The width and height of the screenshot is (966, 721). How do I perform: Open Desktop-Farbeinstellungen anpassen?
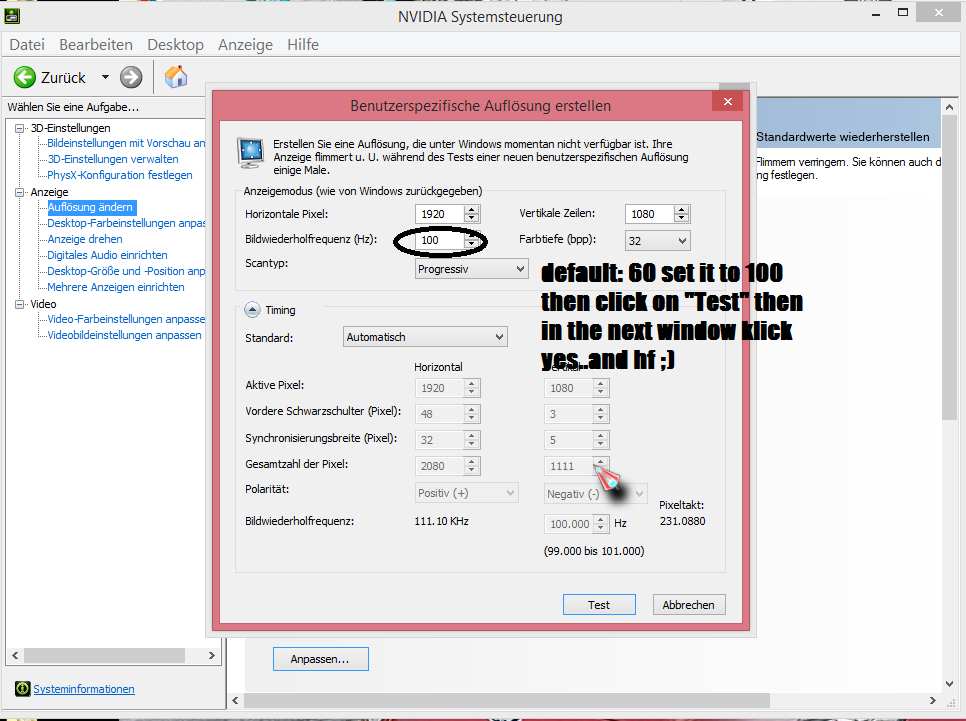(126, 223)
